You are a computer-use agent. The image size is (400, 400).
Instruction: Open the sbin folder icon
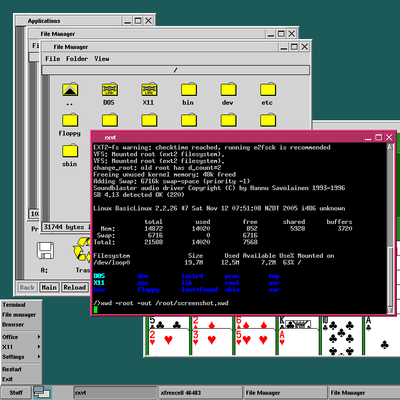pos(70,150)
